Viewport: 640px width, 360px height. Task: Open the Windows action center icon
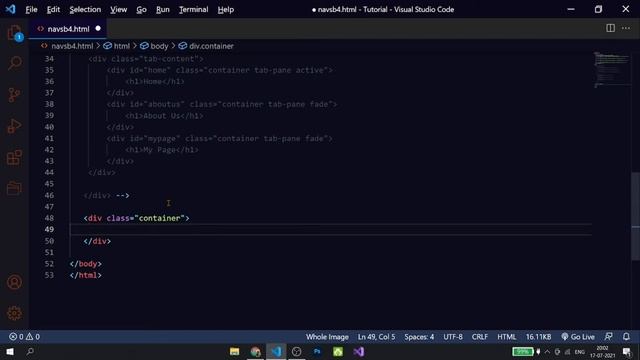click(627, 351)
